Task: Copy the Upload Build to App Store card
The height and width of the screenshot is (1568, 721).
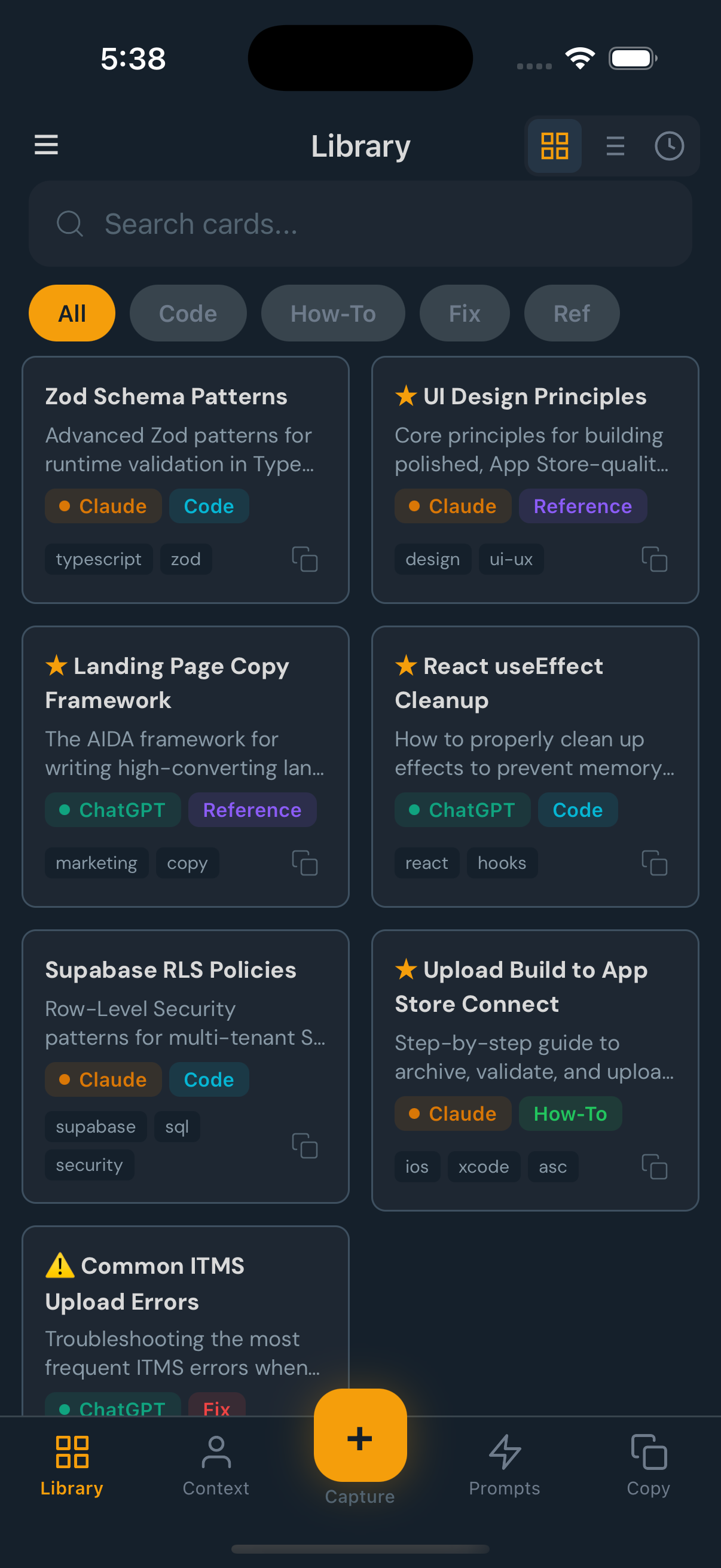Action: pos(654,1166)
